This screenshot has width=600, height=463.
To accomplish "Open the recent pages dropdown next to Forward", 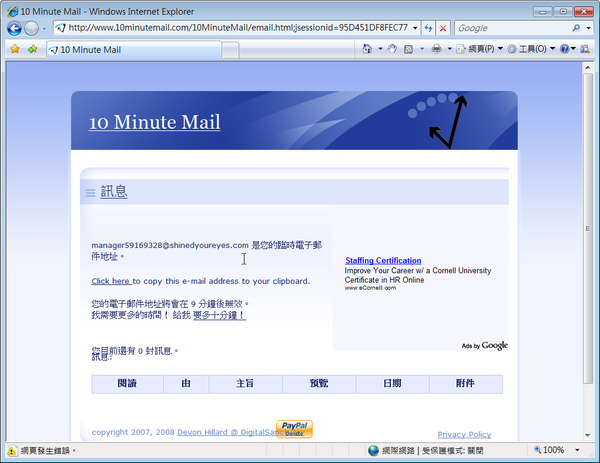I will tap(44, 29).
